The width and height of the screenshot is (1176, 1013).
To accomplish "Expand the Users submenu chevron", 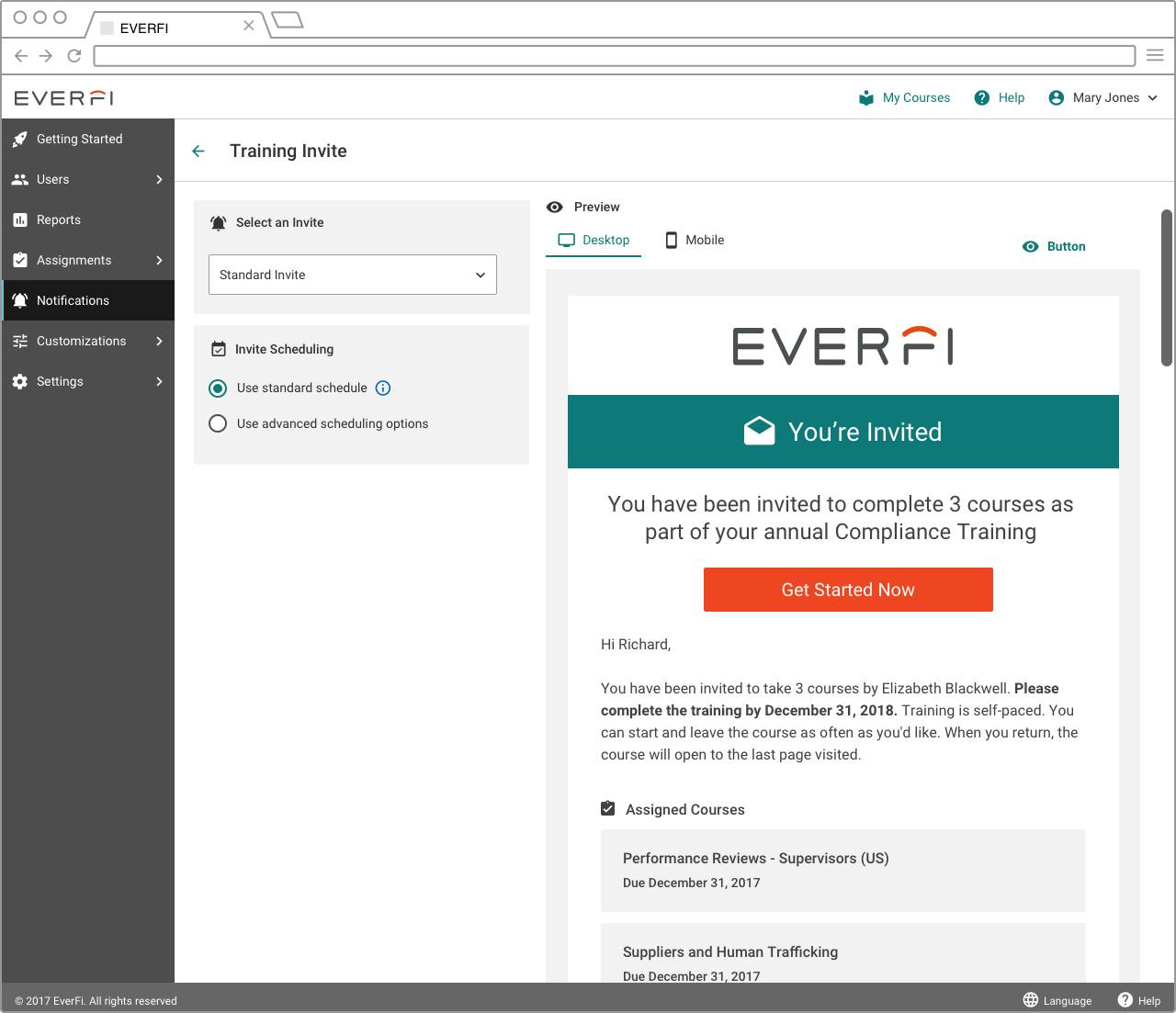I will [159, 179].
